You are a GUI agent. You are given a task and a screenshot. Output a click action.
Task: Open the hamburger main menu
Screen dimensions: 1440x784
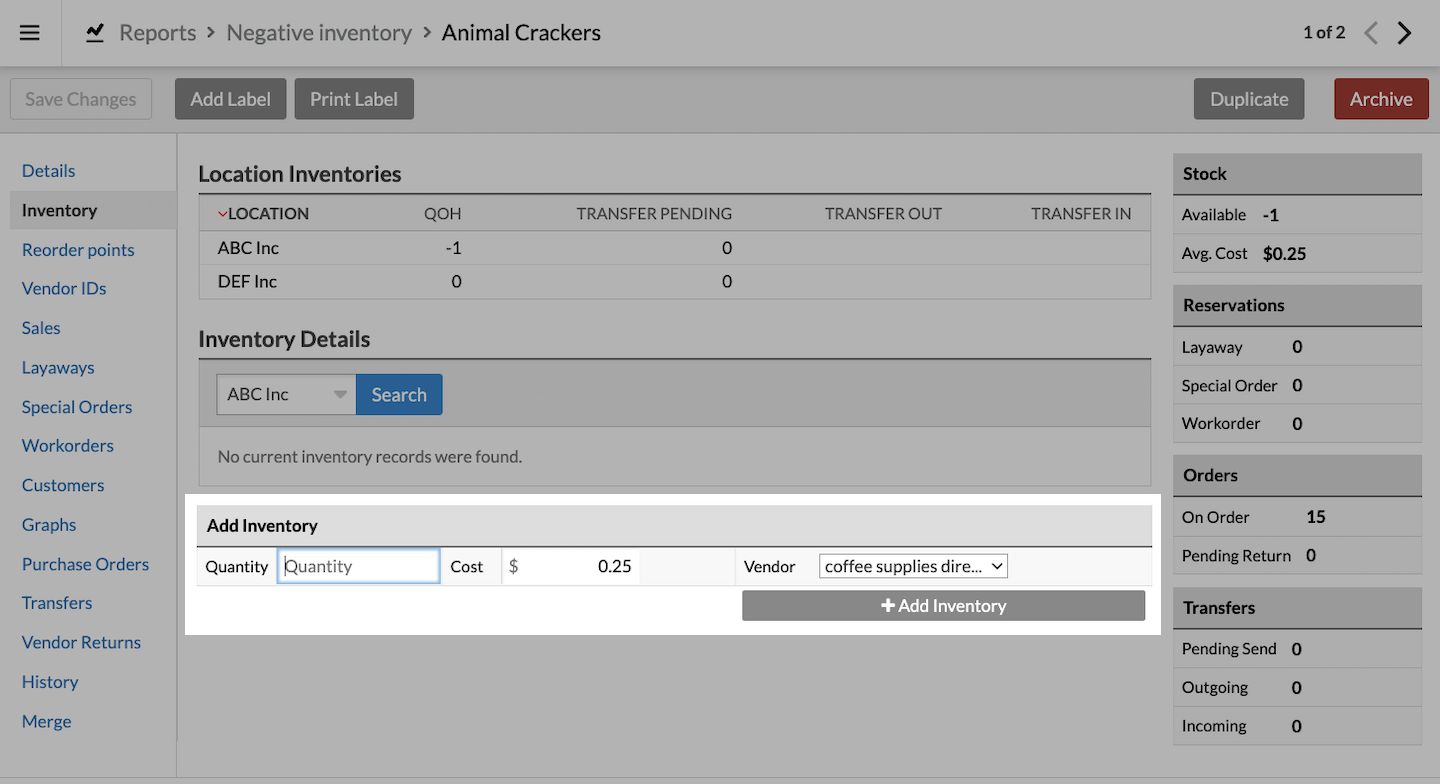30,33
